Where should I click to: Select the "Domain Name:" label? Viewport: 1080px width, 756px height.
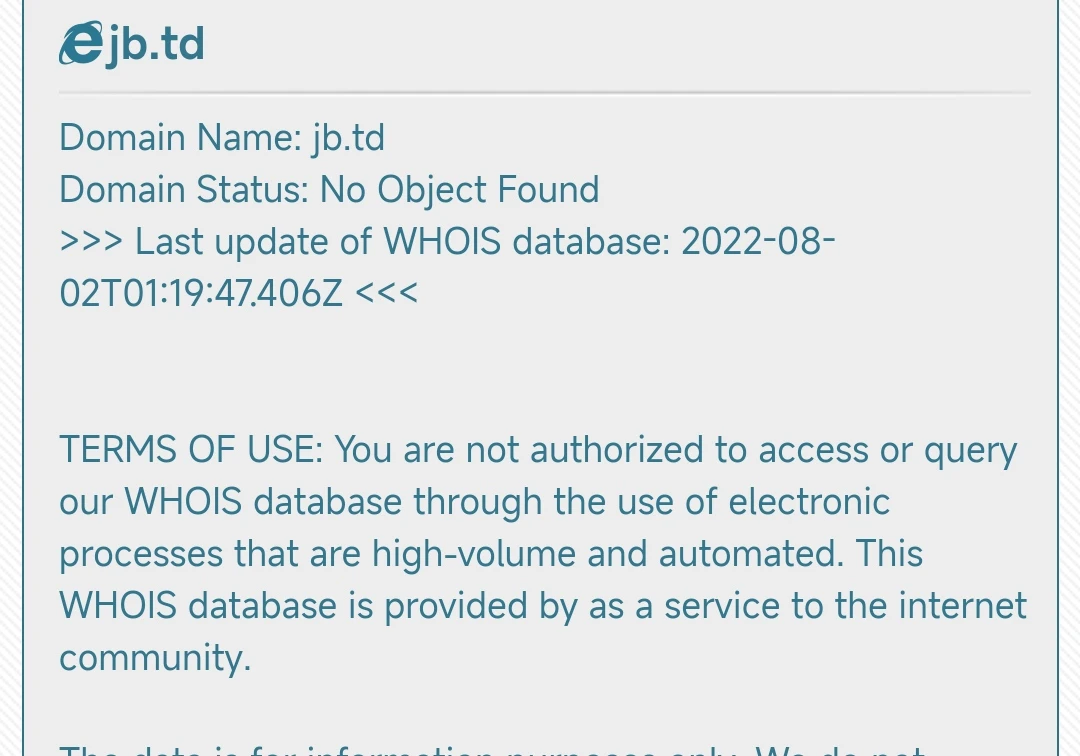pos(180,137)
